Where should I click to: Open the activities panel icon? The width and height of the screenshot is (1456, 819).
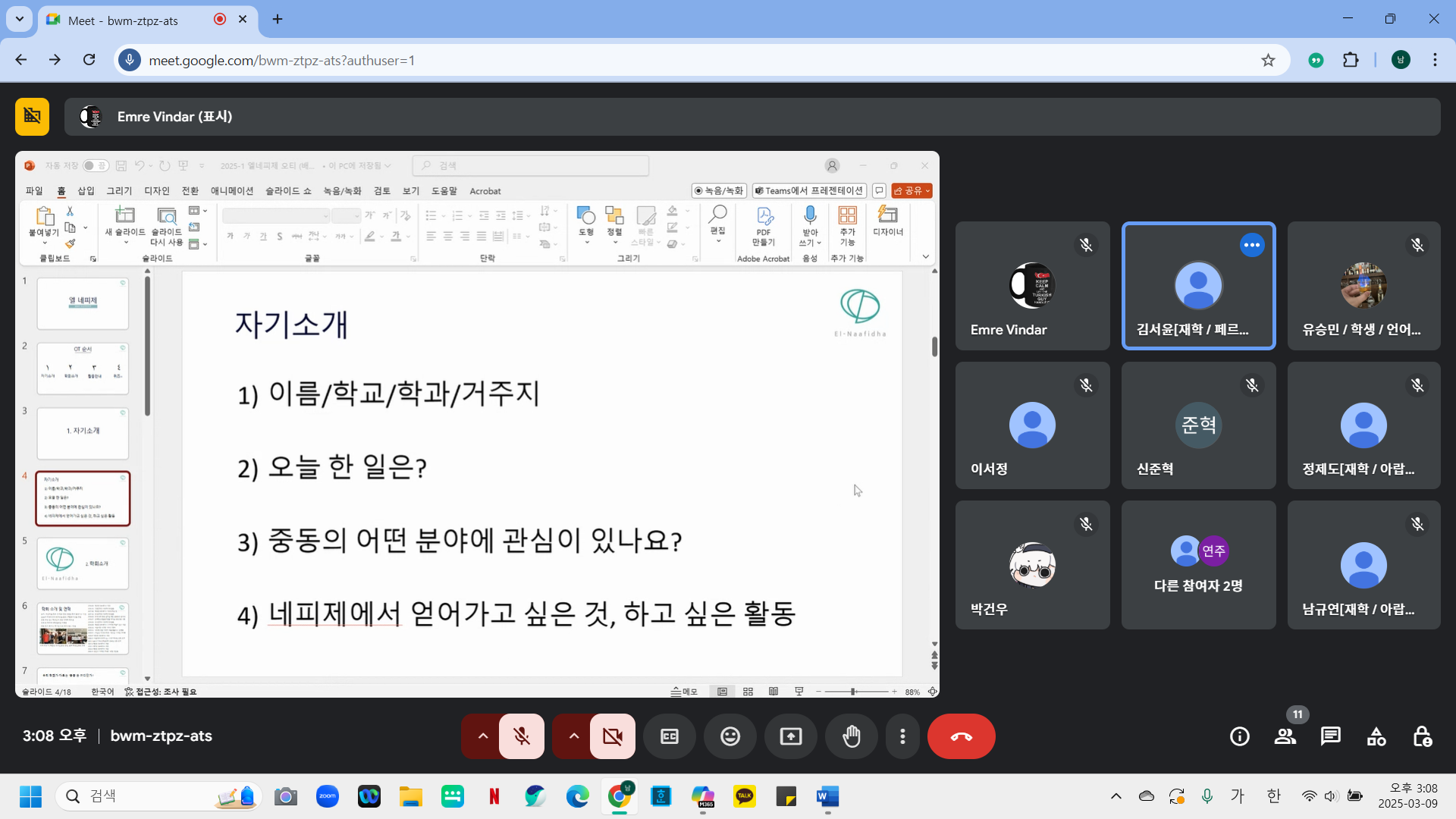coord(1376,736)
